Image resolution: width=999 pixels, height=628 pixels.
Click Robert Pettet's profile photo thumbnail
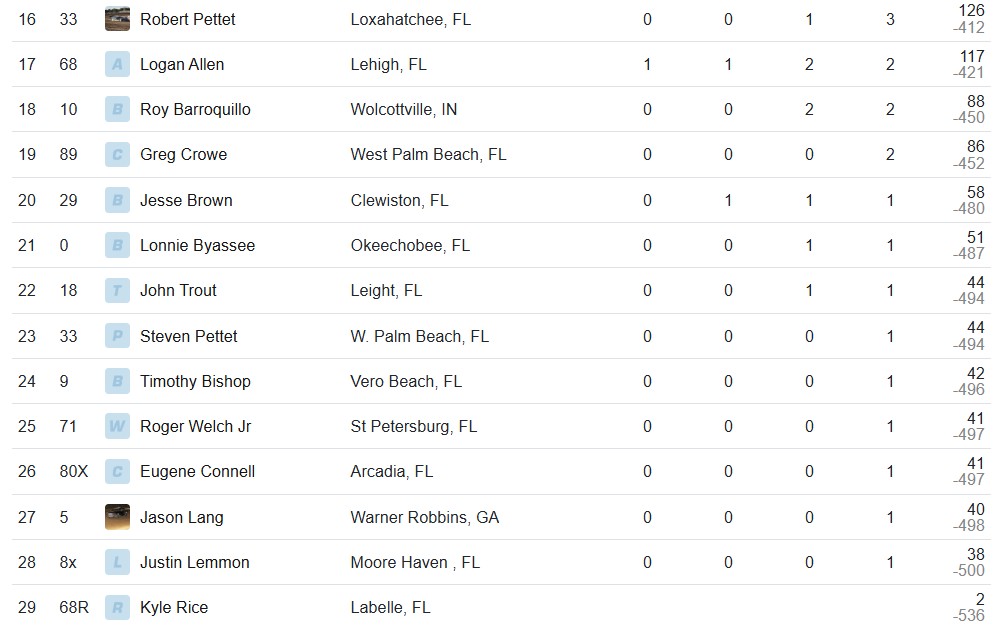coord(117,19)
